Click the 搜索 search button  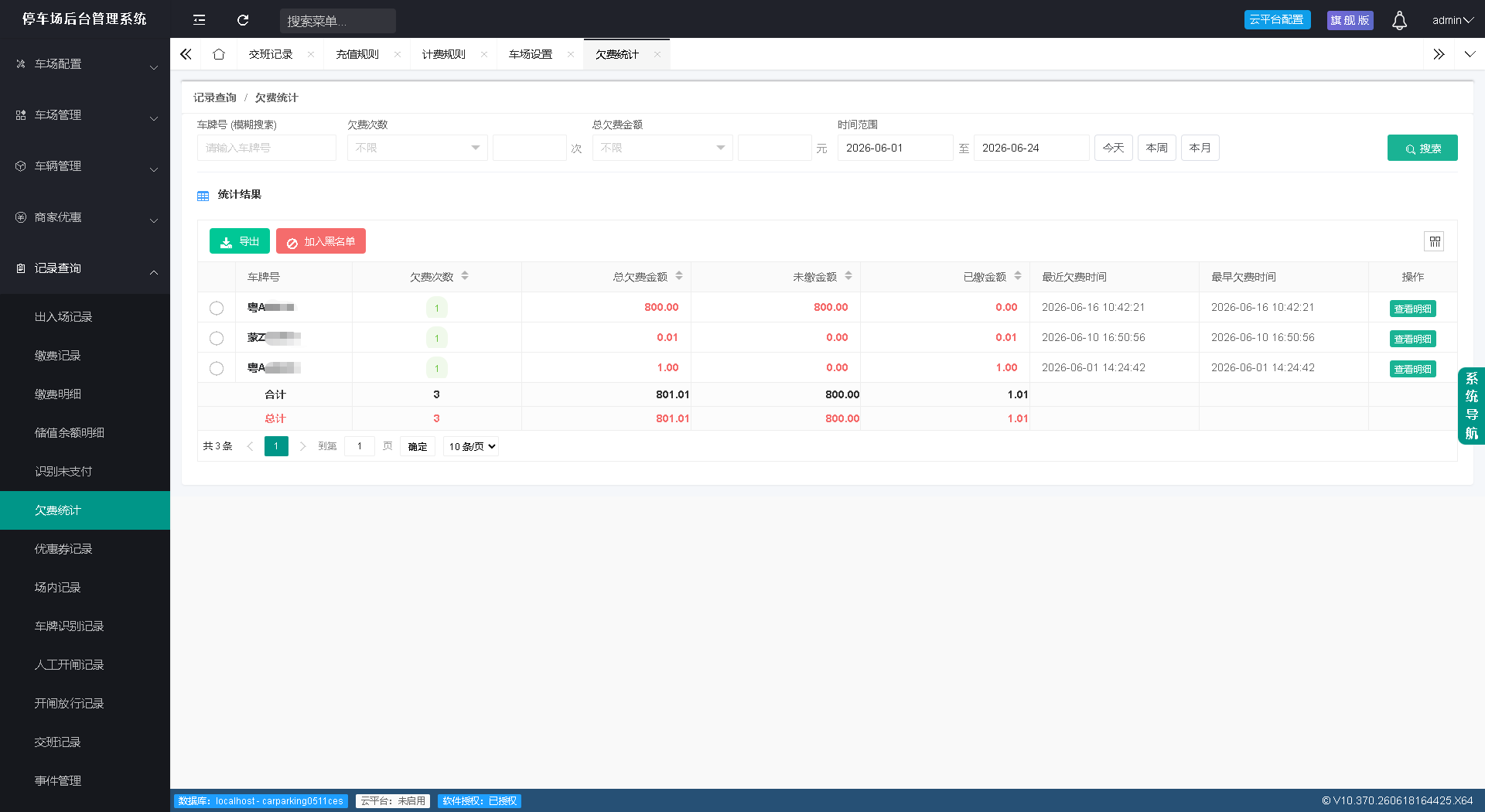pos(1422,148)
